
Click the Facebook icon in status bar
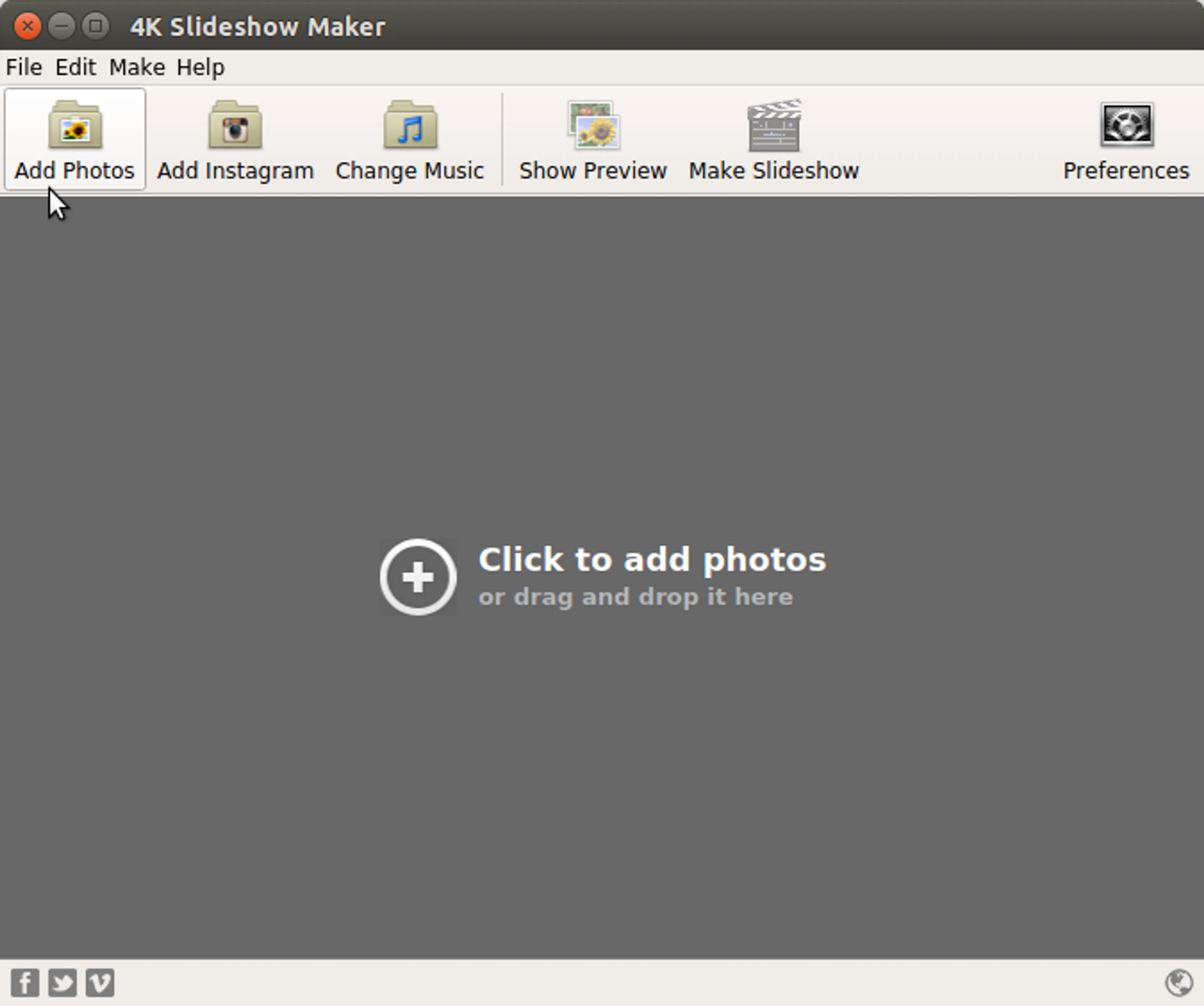[x=25, y=982]
